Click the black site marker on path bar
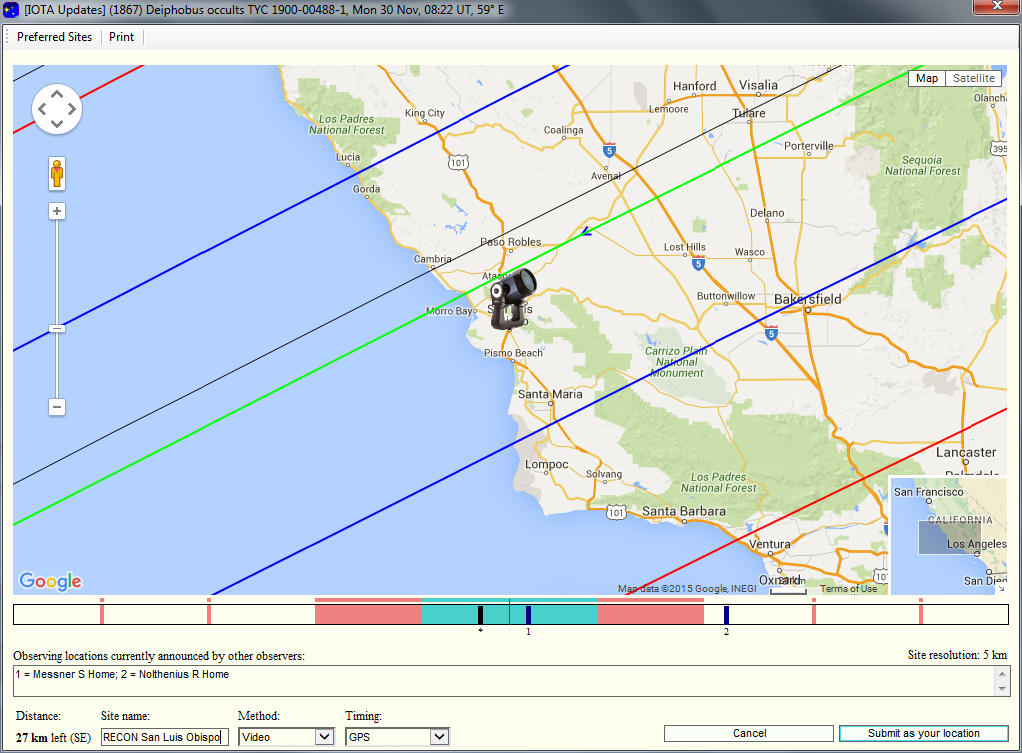Screen dimensions: 1022x753 [480, 615]
